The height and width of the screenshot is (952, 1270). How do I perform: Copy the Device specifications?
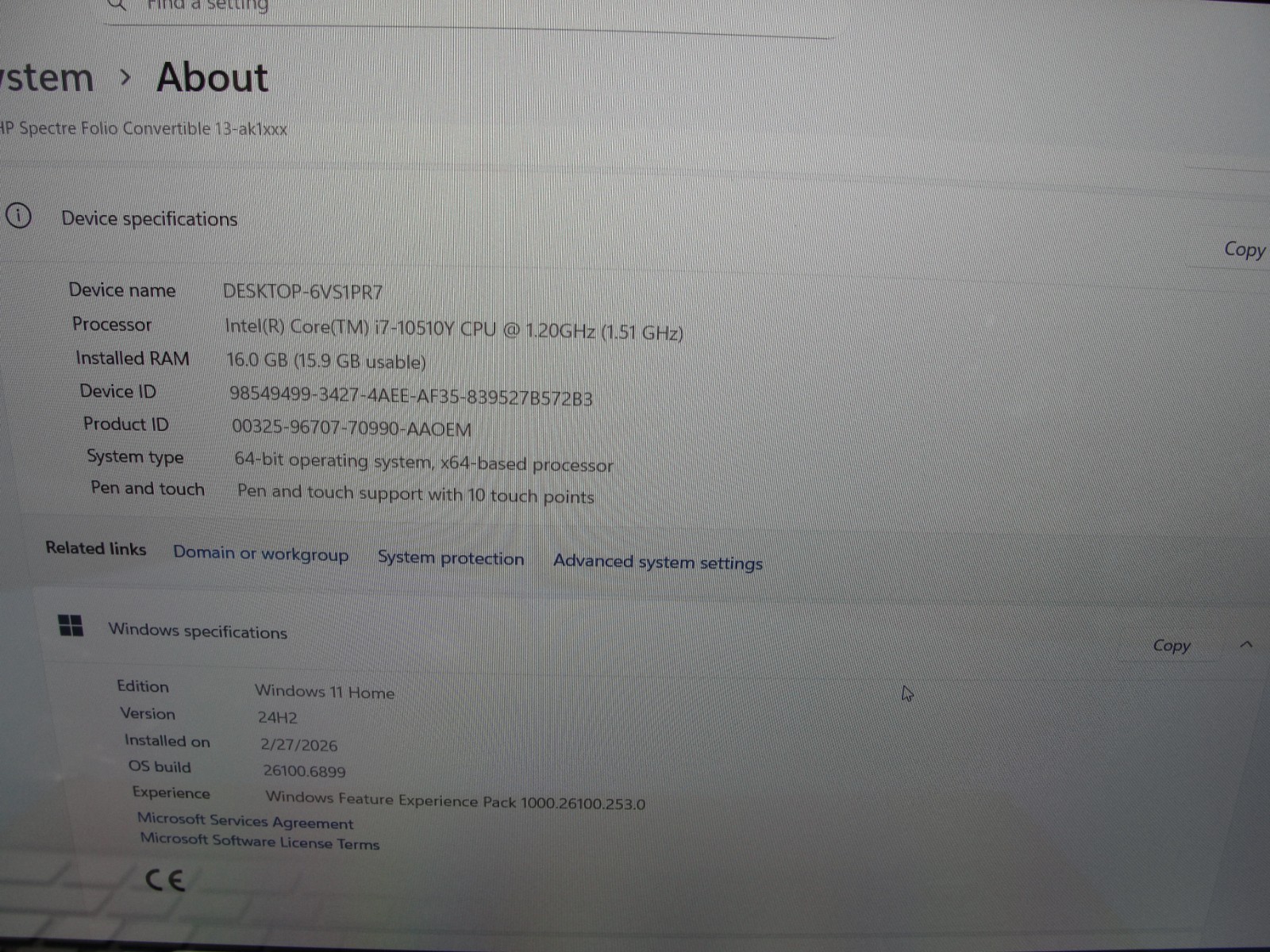coord(1245,250)
